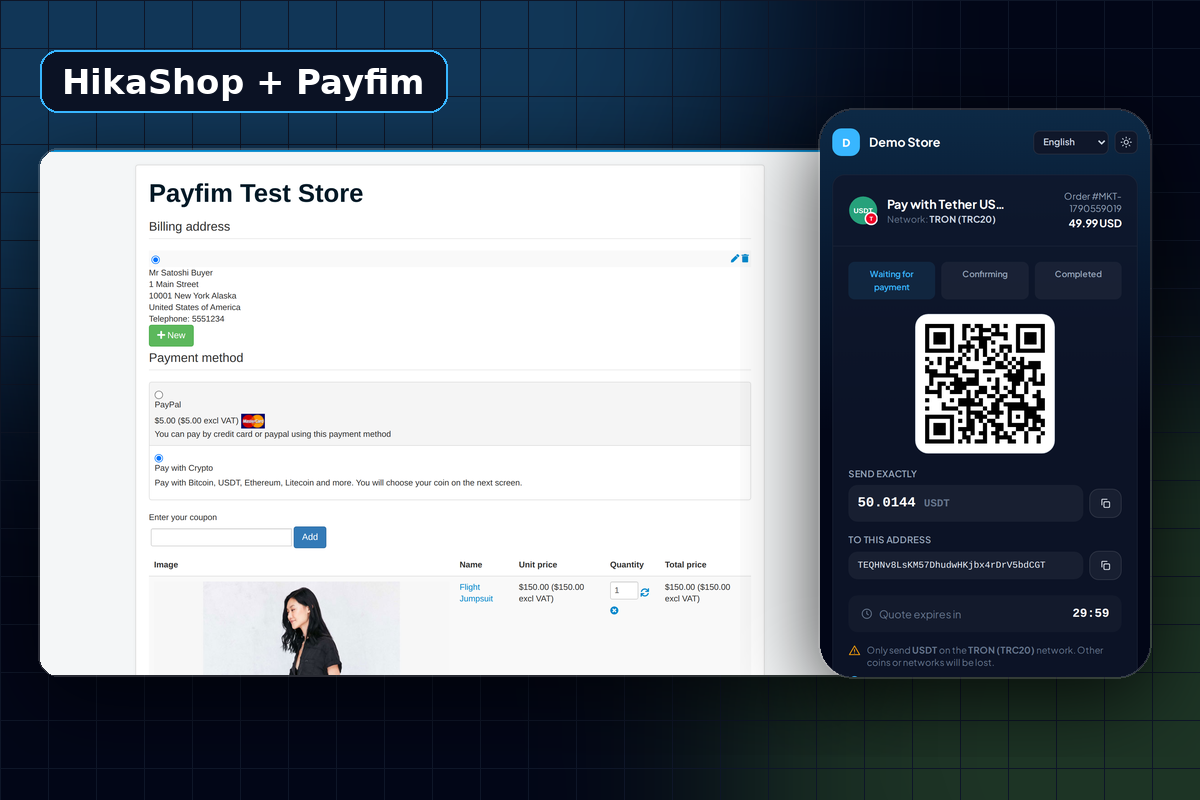Open the English language dropdown

pos(1071,142)
